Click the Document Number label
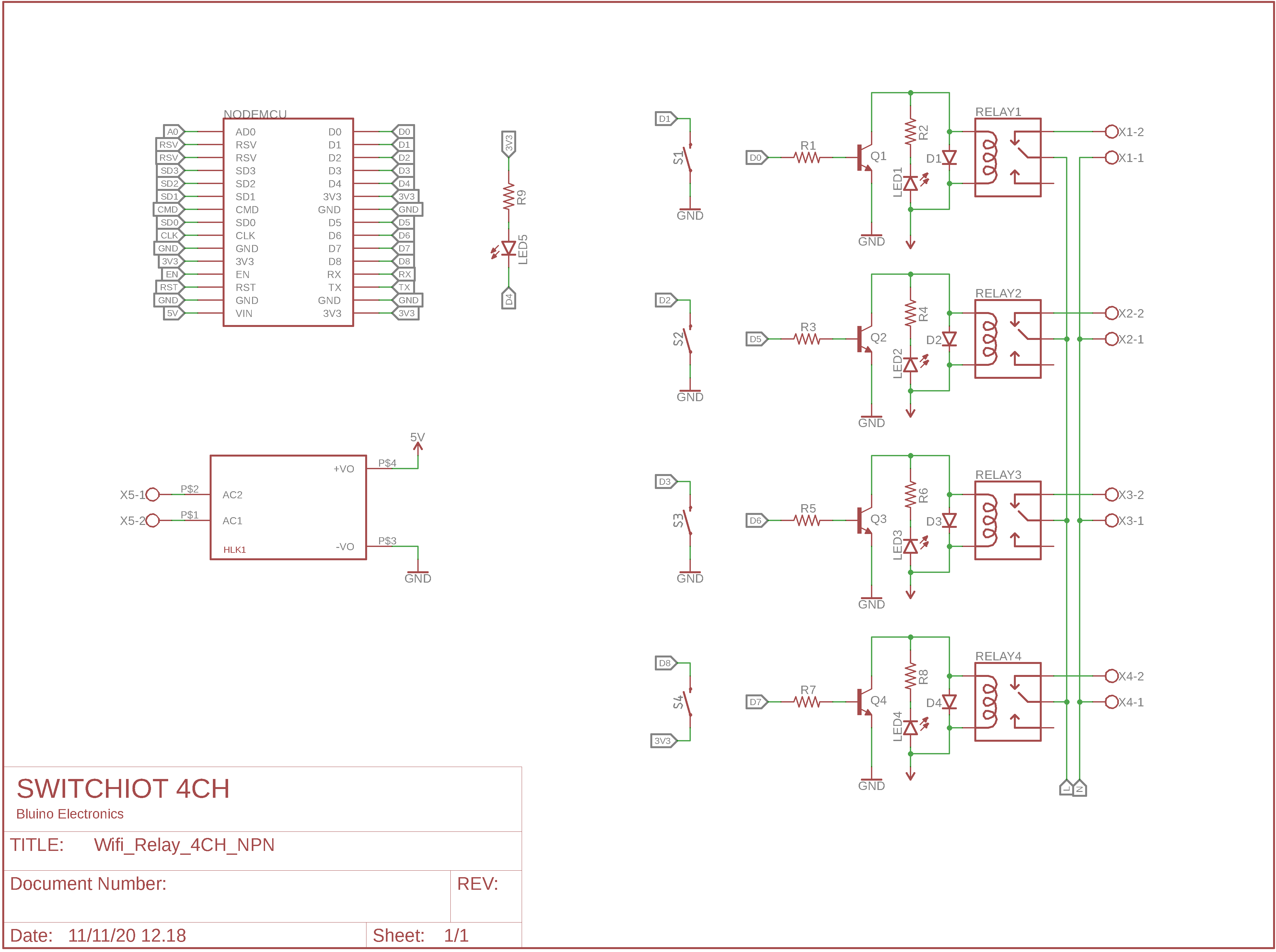Viewport: 1276px width, 952px height. click(88, 884)
